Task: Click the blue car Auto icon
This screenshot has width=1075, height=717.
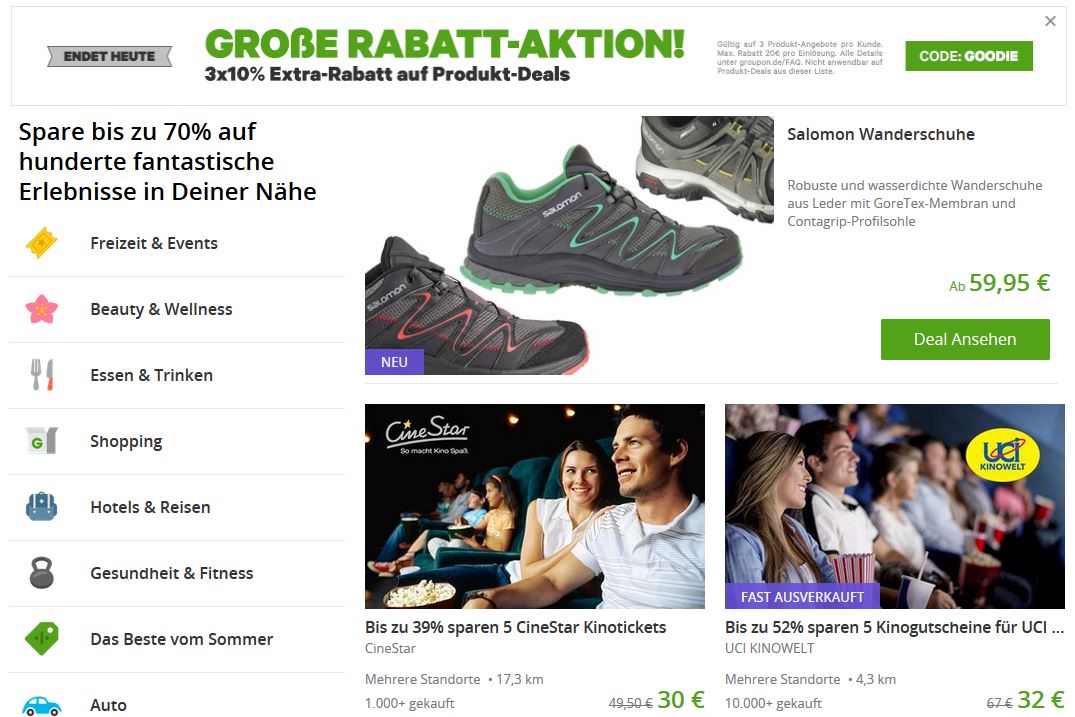Action: tap(41, 705)
